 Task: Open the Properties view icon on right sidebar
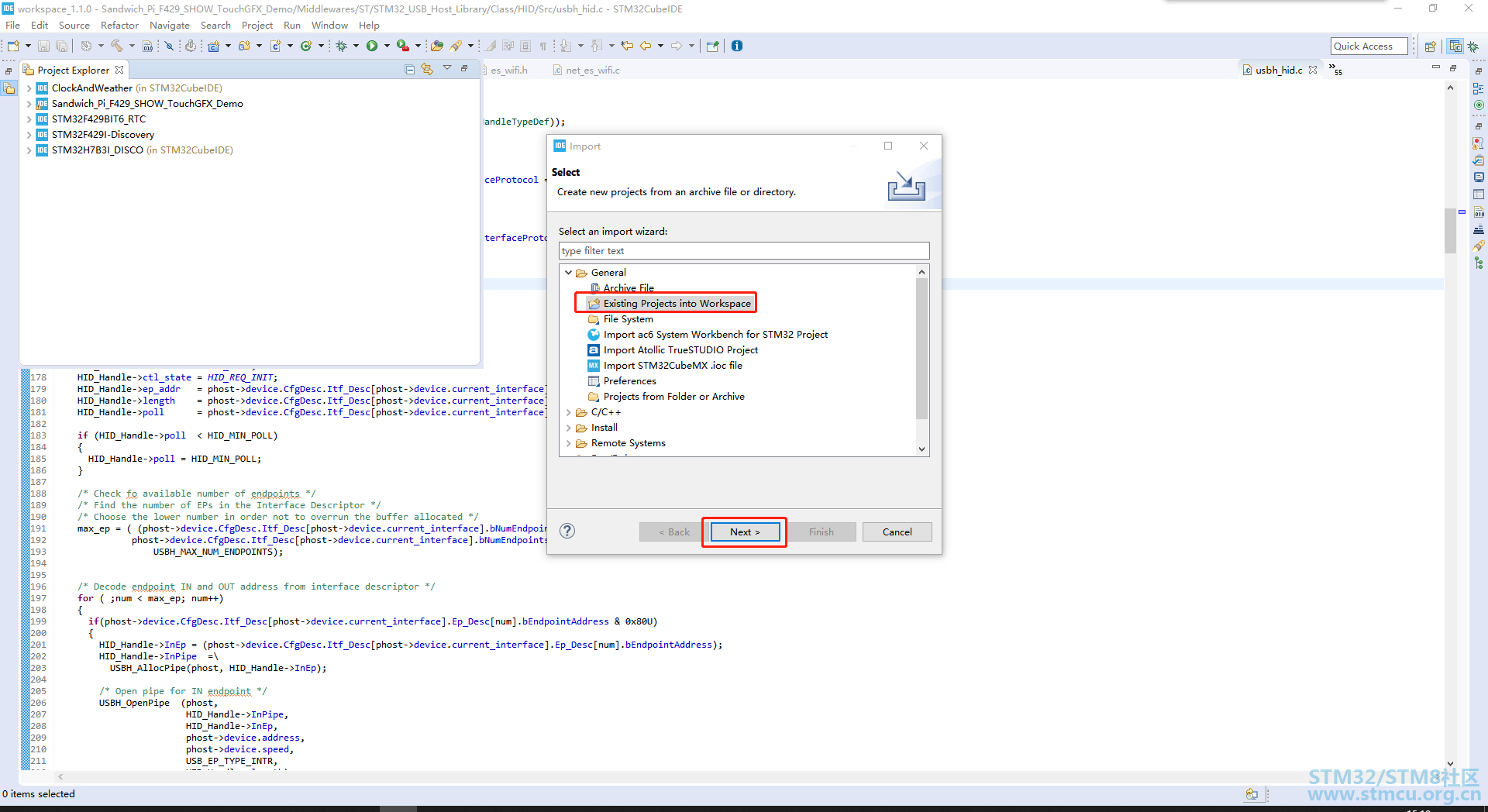pos(1479,194)
